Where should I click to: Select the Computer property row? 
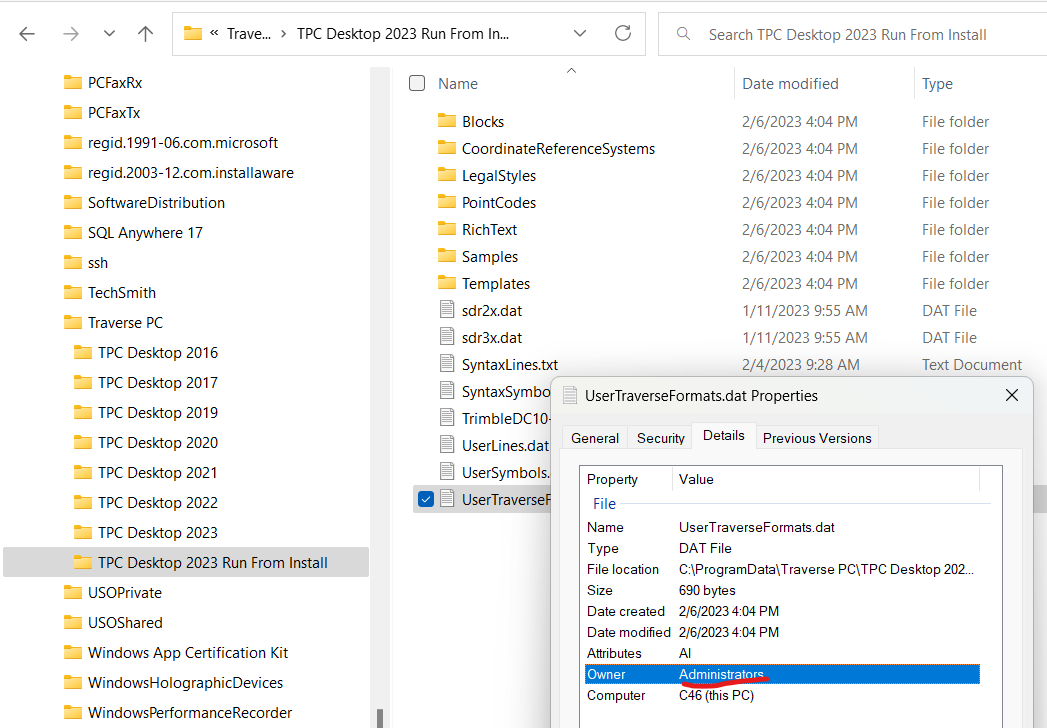click(782, 695)
